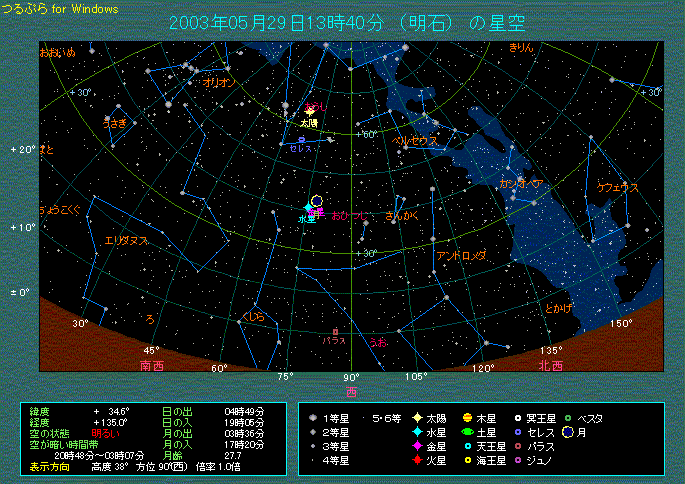Click the Andromeda (アンドロメダ) constellation label

pyautogui.click(x=461, y=256)
